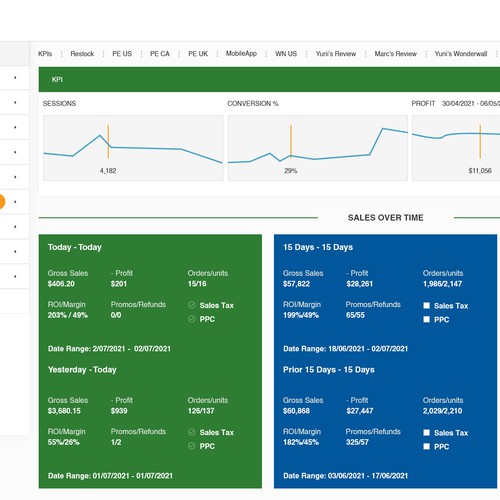500x500 pixels.
Task: Open the PE CA tab
Action: tap(160, 54)
